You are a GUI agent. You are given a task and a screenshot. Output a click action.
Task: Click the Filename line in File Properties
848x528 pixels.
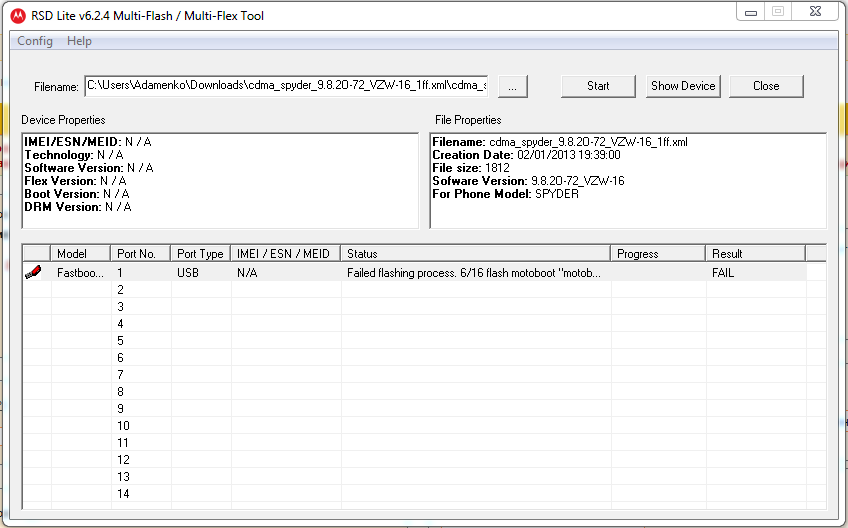click(x=560, y=142)
